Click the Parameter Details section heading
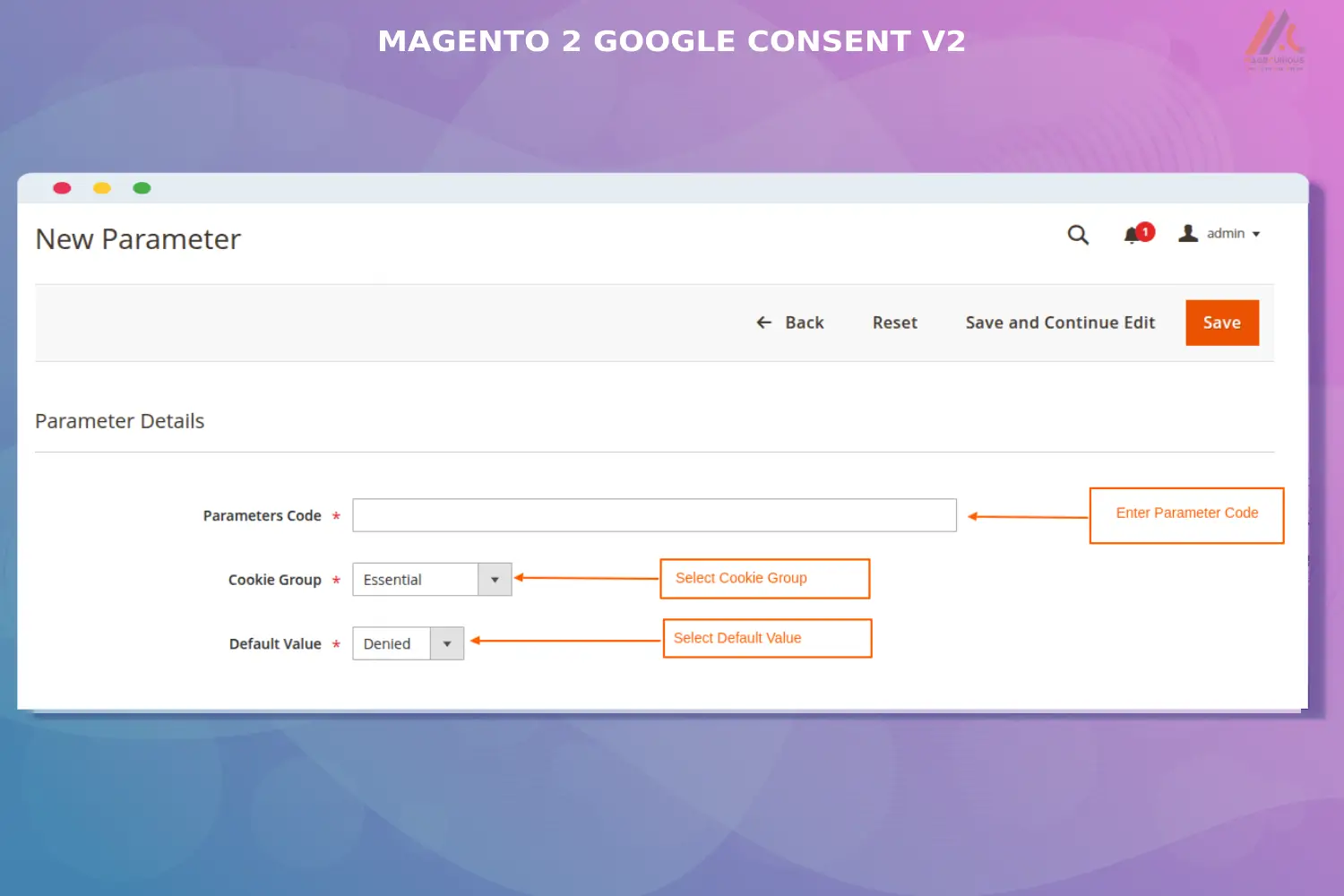The width and height of the screenshot is (1344, 896). (119, 420)
